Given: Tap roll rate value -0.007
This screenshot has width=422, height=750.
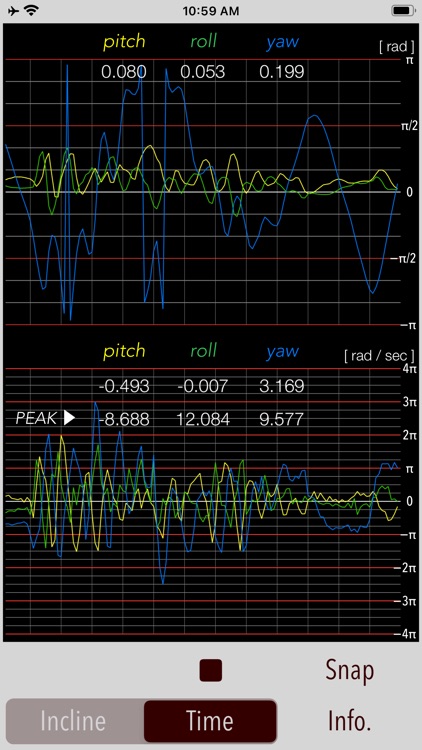Looking at the screenshot, I should click(x=203, y=386).
